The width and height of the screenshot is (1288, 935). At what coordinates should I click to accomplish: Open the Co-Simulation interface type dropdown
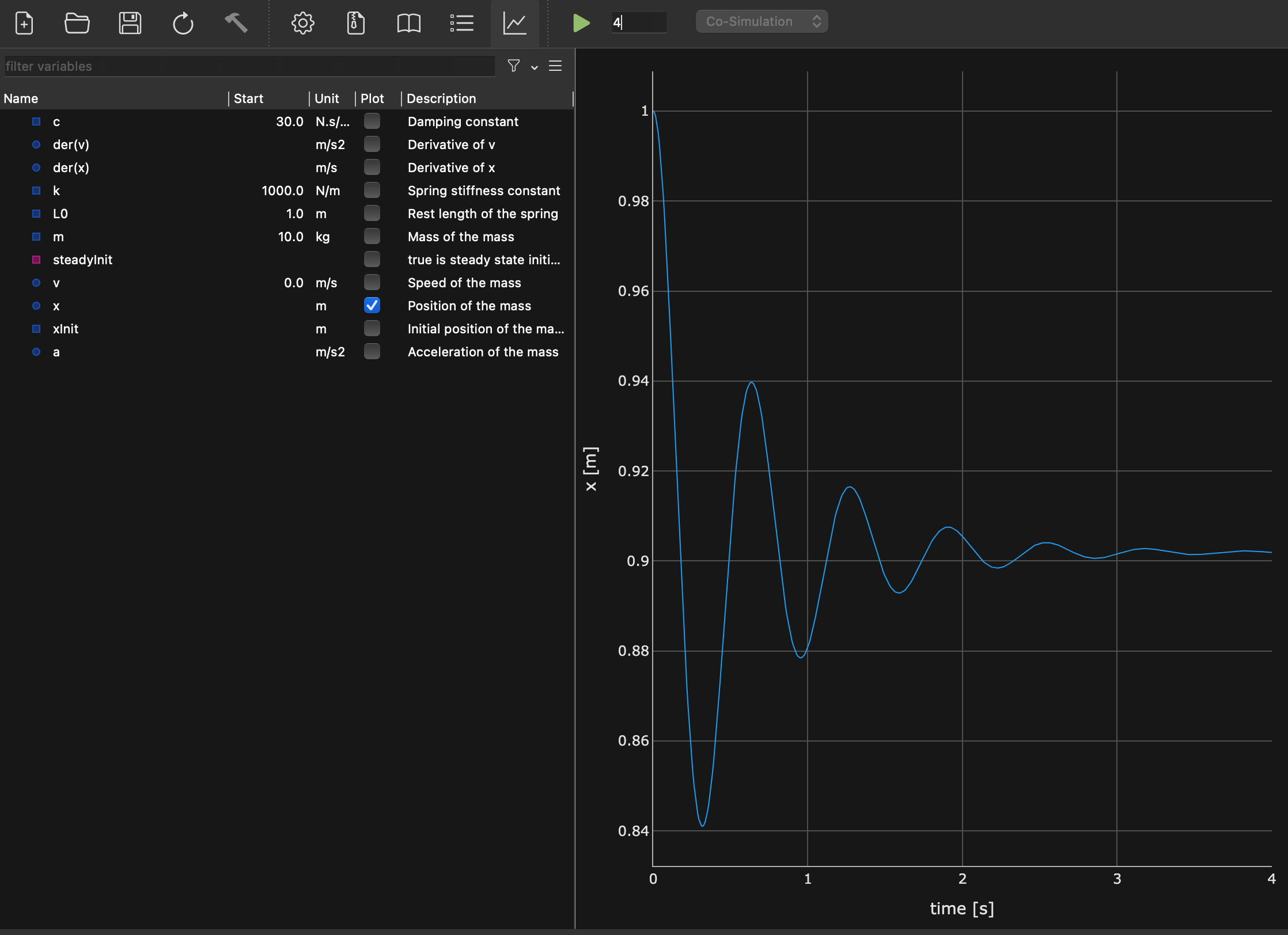(762, 21)
